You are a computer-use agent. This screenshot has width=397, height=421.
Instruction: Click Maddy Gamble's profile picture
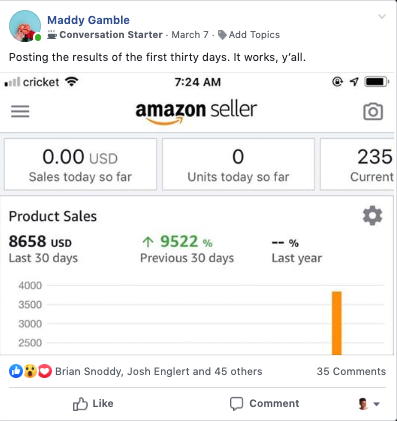pos(25,26)
